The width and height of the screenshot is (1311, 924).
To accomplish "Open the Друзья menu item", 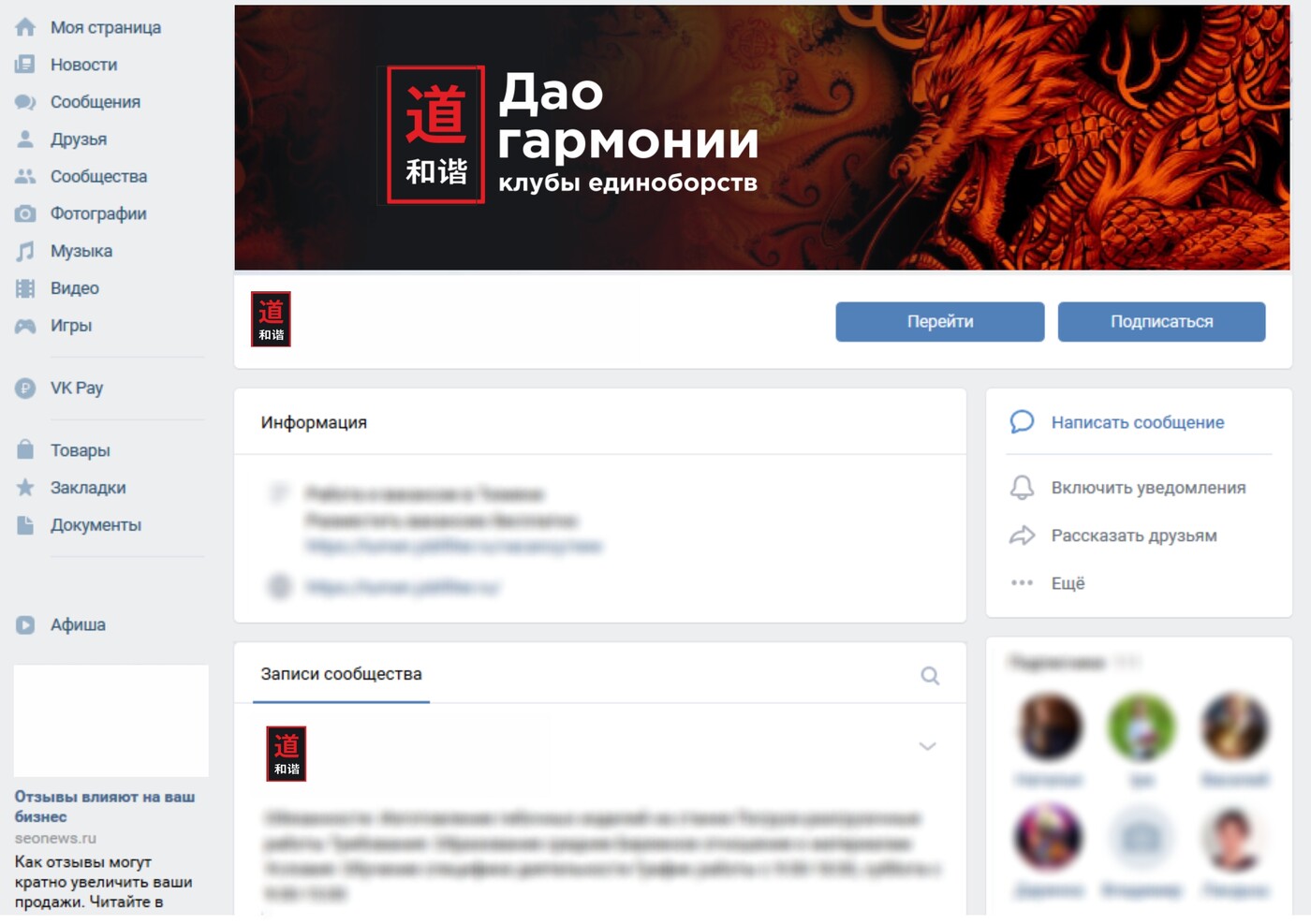I will 79,139.
